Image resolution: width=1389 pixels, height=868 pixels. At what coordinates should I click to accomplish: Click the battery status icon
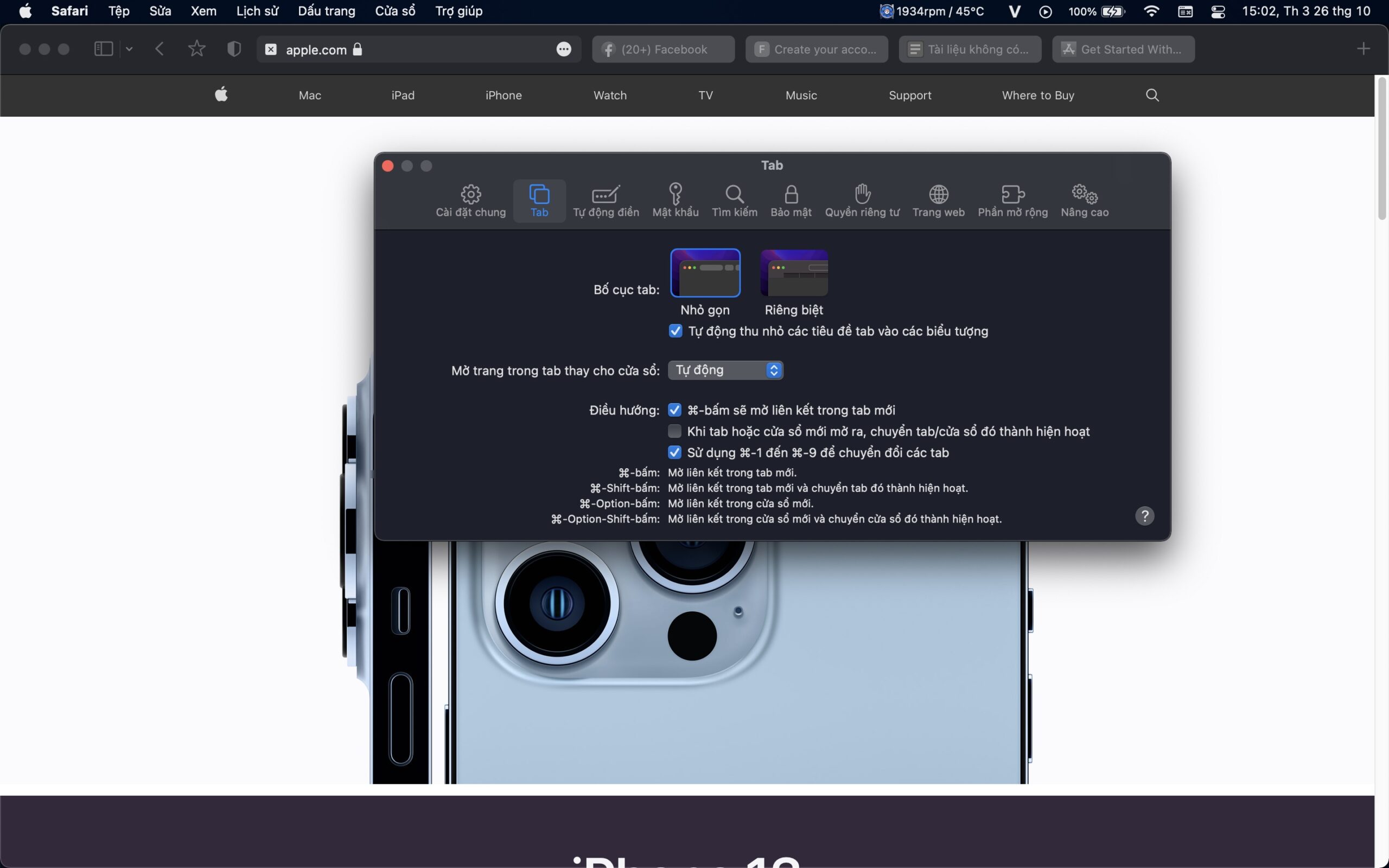pyautogui.click(x=1113, y=11)
